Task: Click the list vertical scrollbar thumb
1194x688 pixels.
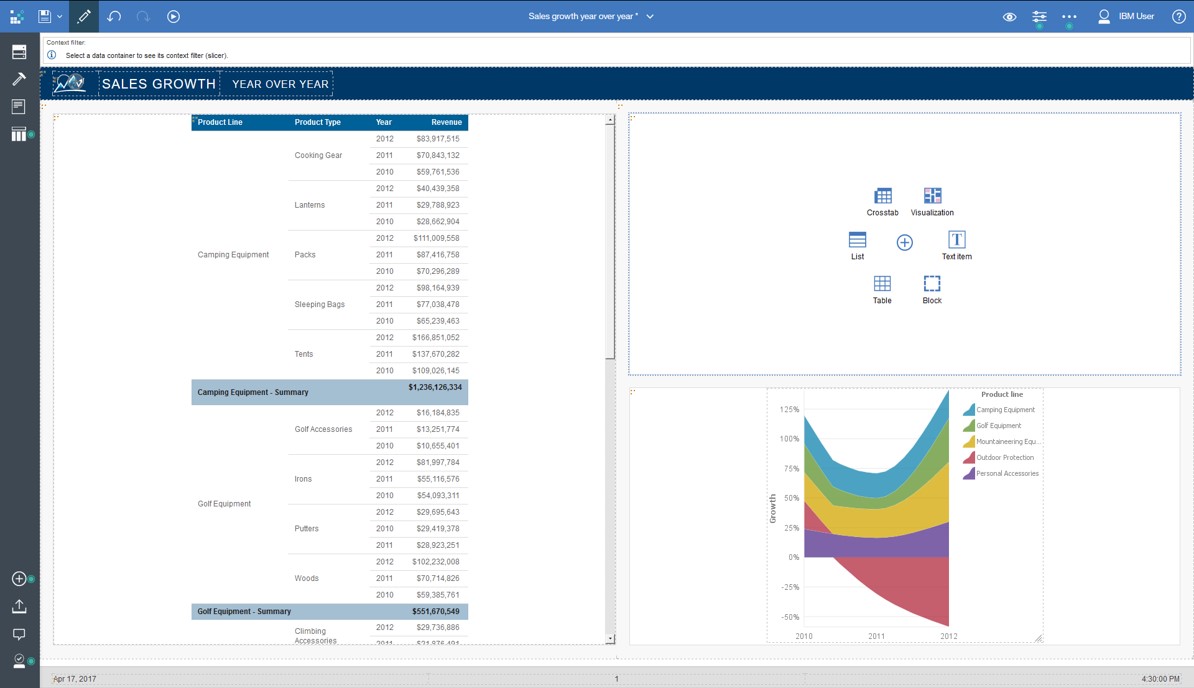Action: coord(610,242)
